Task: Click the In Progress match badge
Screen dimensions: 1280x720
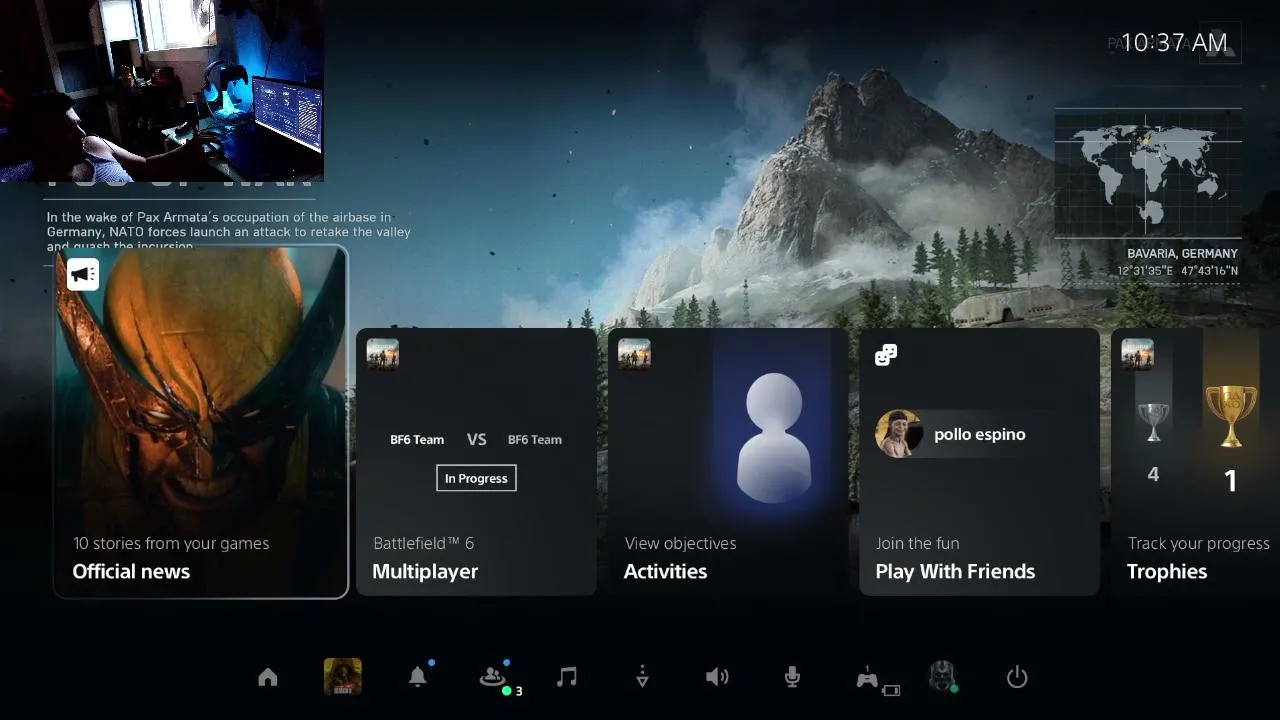Action: pos(476,478)
